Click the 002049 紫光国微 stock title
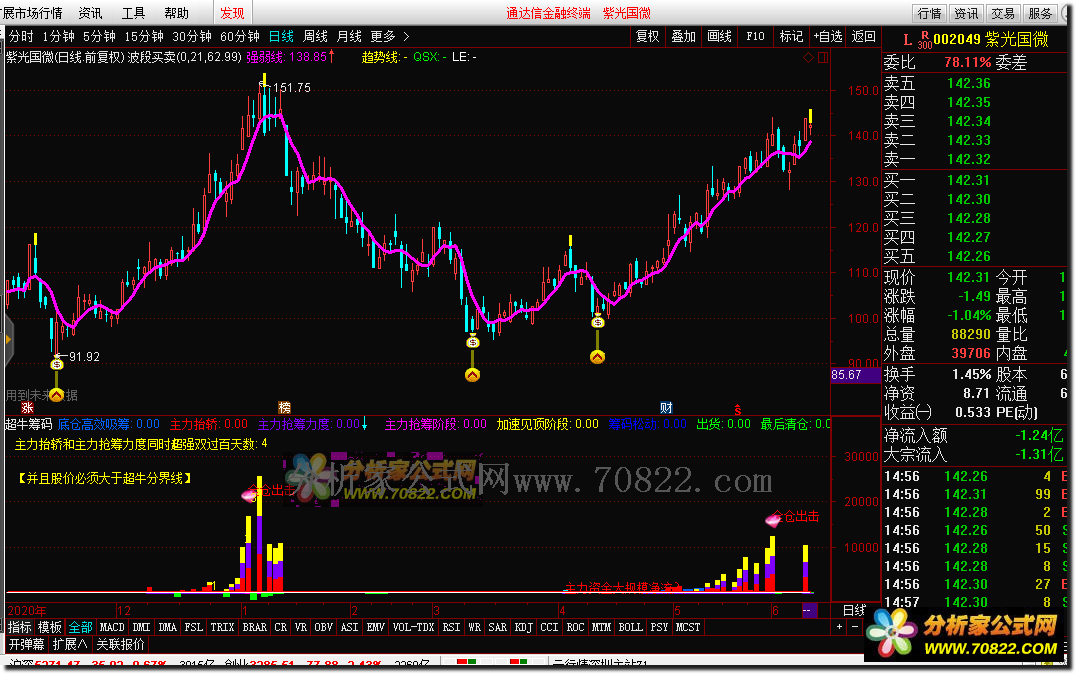Screen dimensions: 1077x674 click(x=991, y=40)
